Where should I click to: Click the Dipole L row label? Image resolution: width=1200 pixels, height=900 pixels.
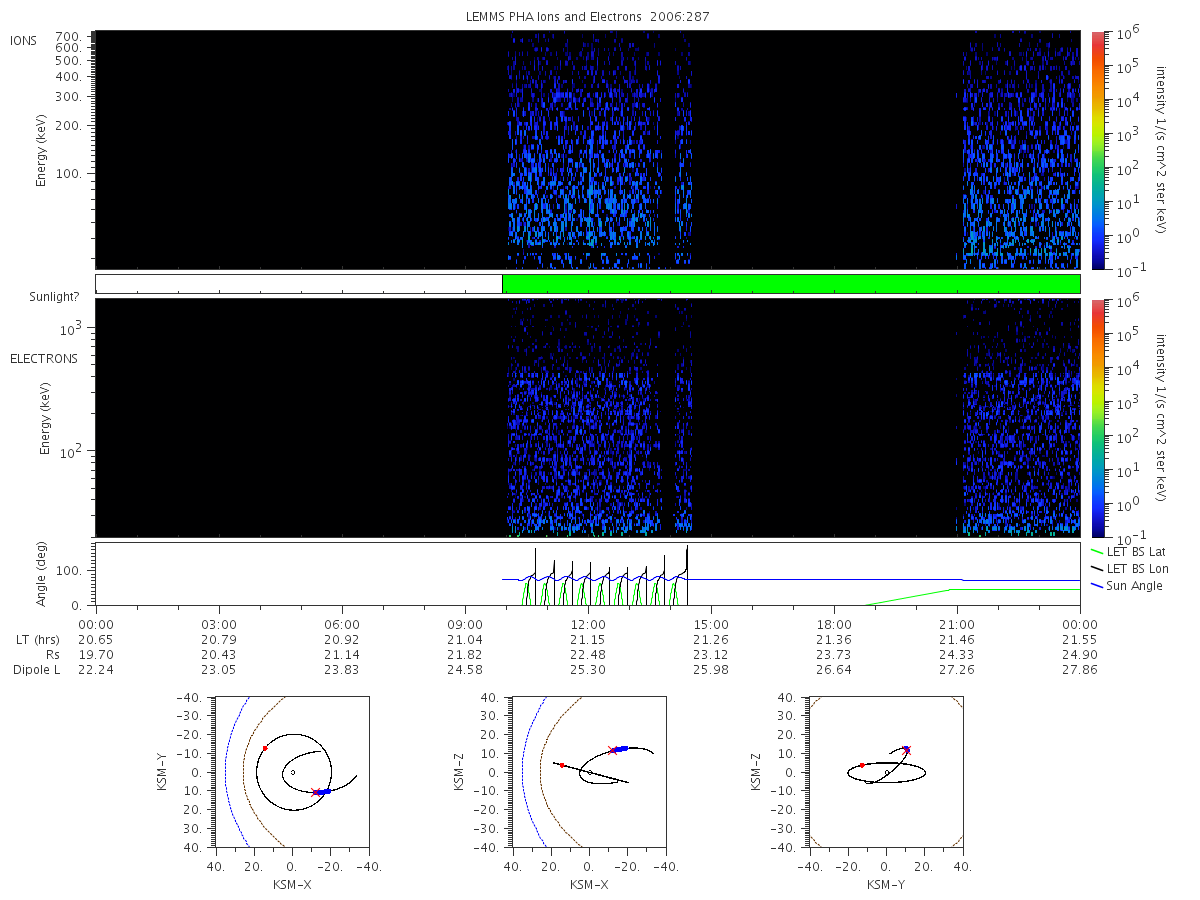click(x=37, y=669)
